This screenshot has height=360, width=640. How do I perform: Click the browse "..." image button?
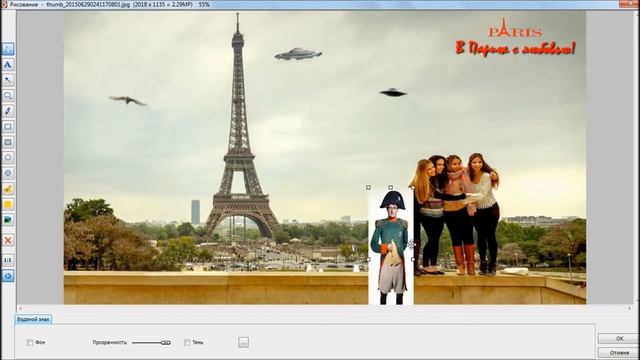point(243,342)
